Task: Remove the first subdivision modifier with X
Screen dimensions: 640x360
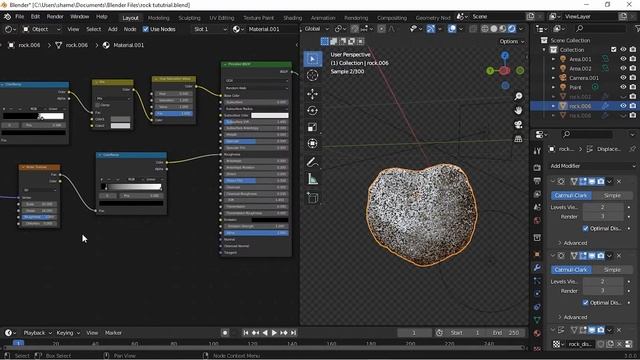Action: point(619,181)
